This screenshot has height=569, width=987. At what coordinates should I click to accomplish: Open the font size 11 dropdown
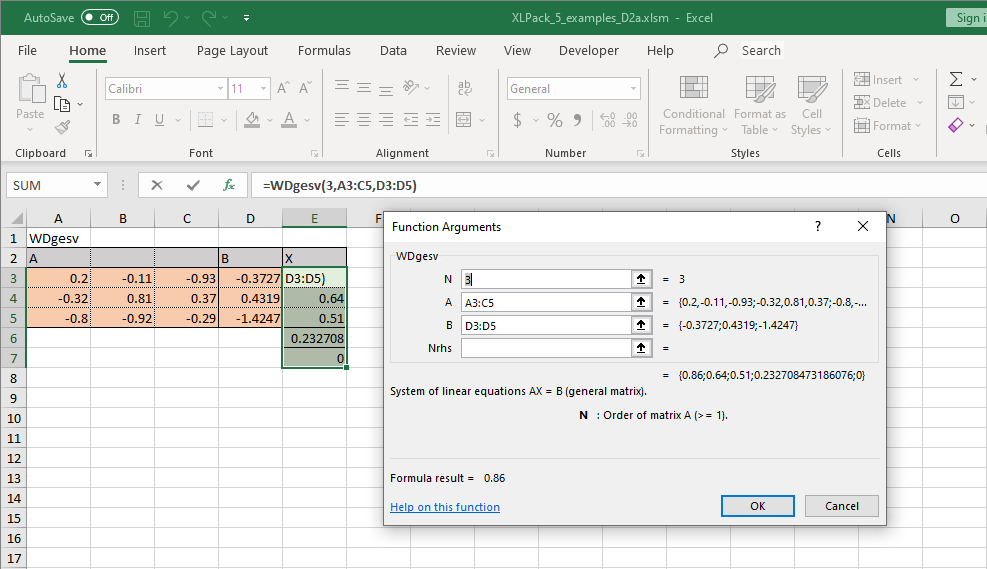coord(263,89)
